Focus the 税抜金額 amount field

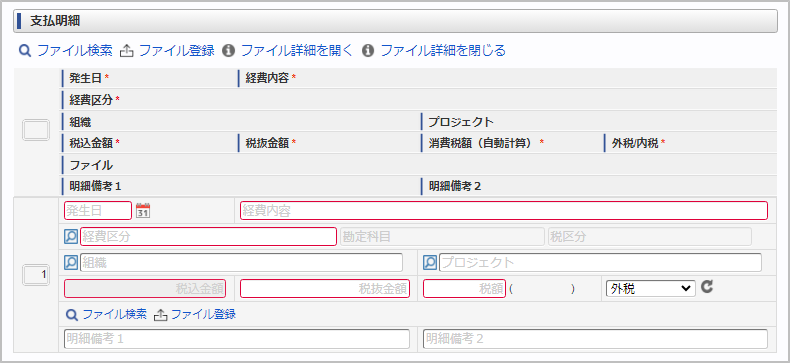(325, 289)
